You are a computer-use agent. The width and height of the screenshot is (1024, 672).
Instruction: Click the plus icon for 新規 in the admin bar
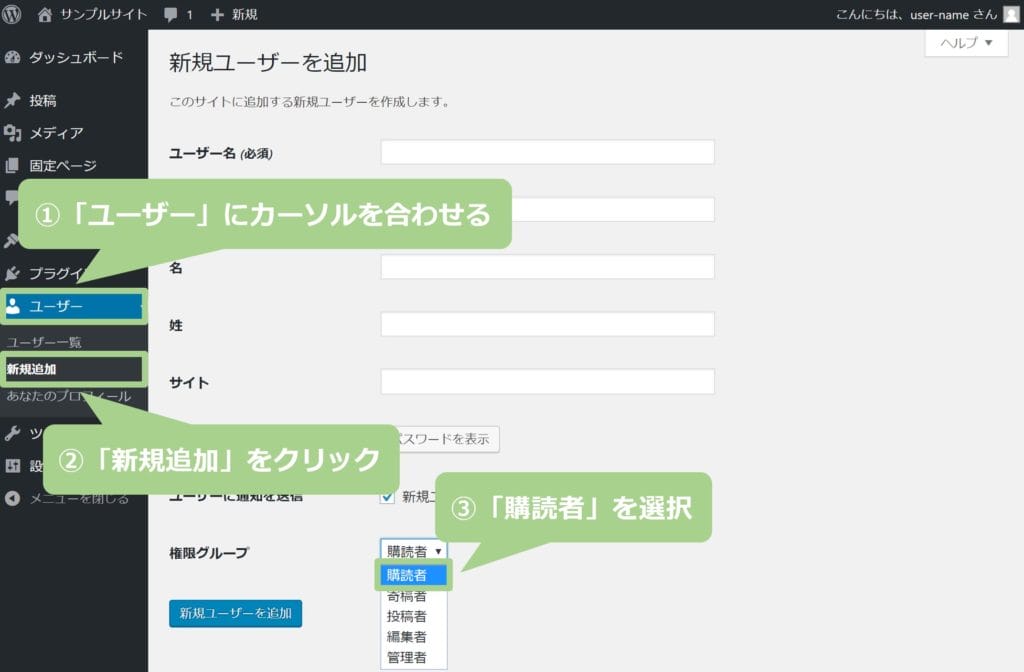pos(218,14)
